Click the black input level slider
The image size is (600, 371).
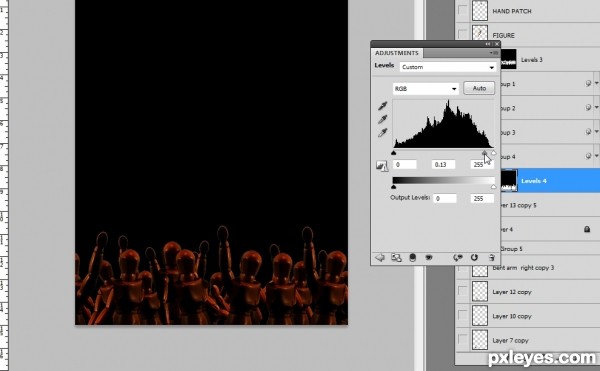[x=393, y=153]
